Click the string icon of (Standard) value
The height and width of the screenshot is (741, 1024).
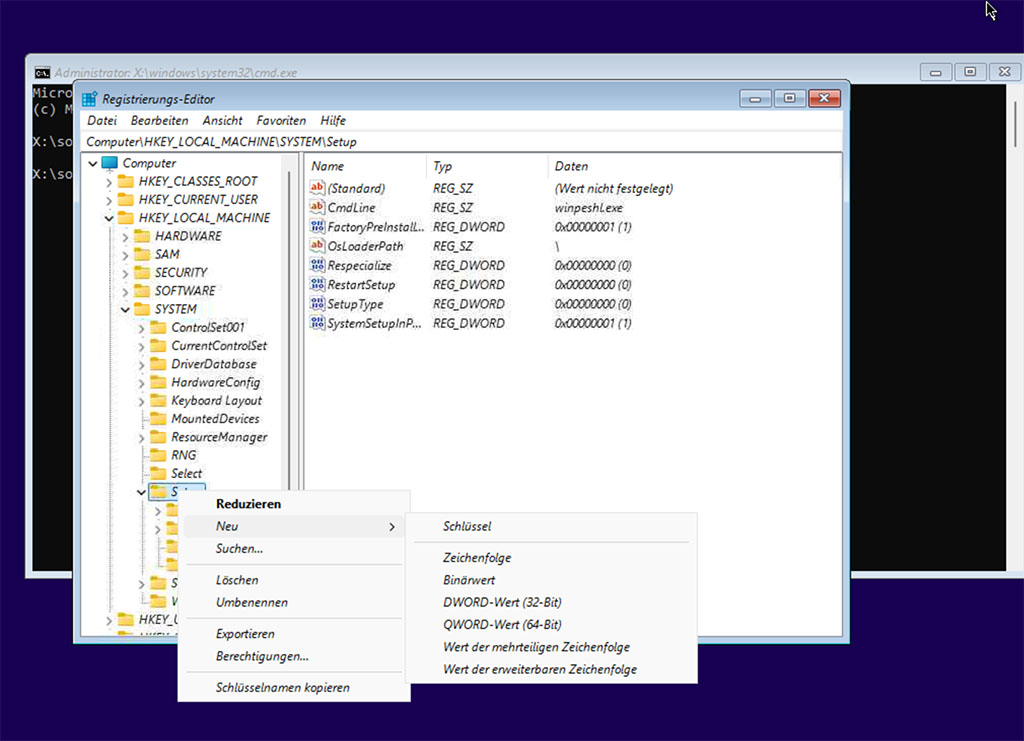317,188
